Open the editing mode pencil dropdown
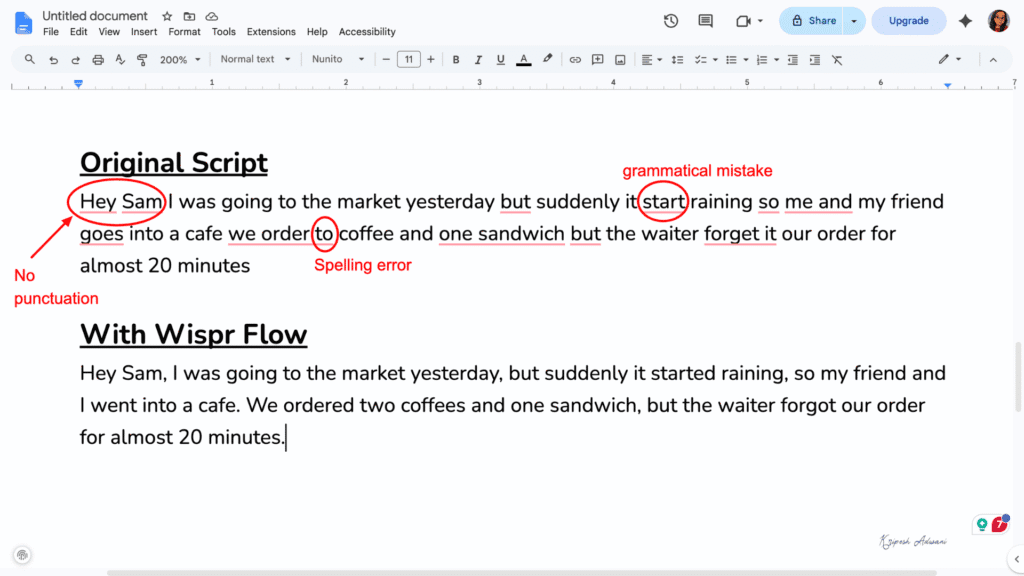1024x576 pixels. pos(950,59)
